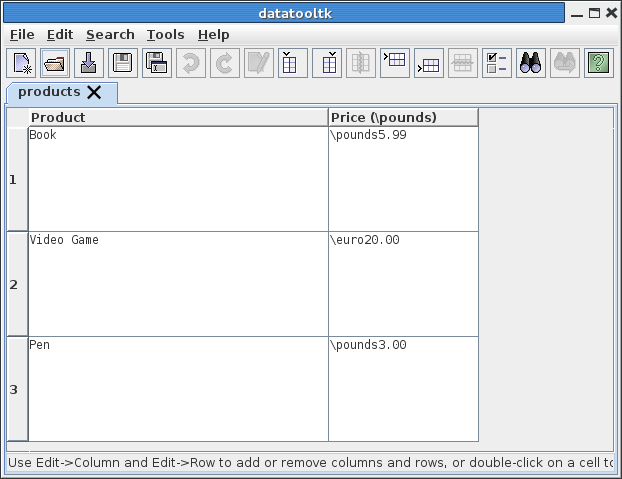Image resolution: width=622 pixels, height=479 pixels.
Task: Open the Help menu
Action: pos(213,34)
